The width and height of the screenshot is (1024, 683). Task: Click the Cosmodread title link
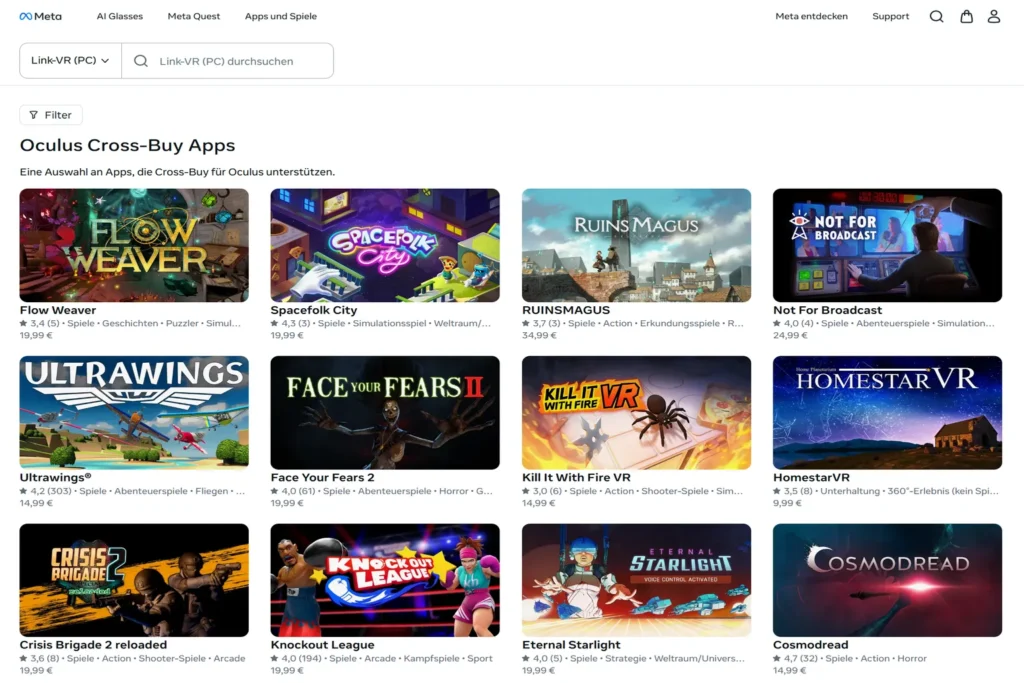(x=810, y=644)
